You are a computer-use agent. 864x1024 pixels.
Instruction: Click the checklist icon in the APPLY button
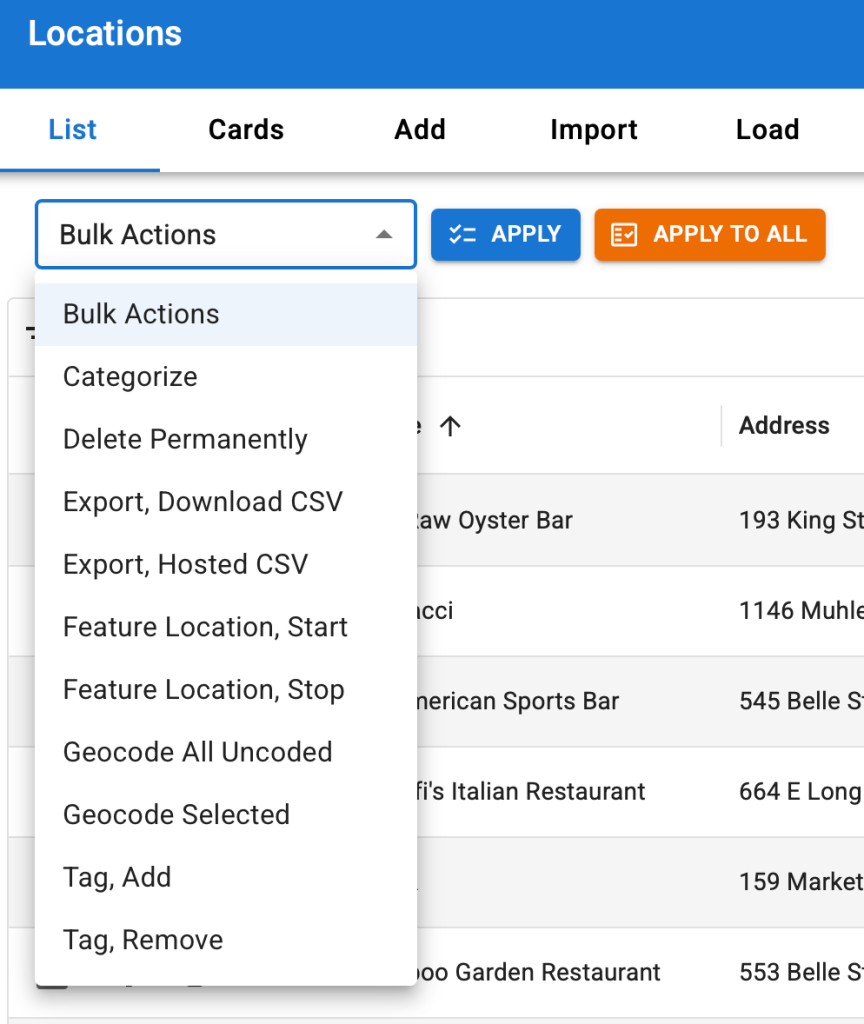coord(462,234)
